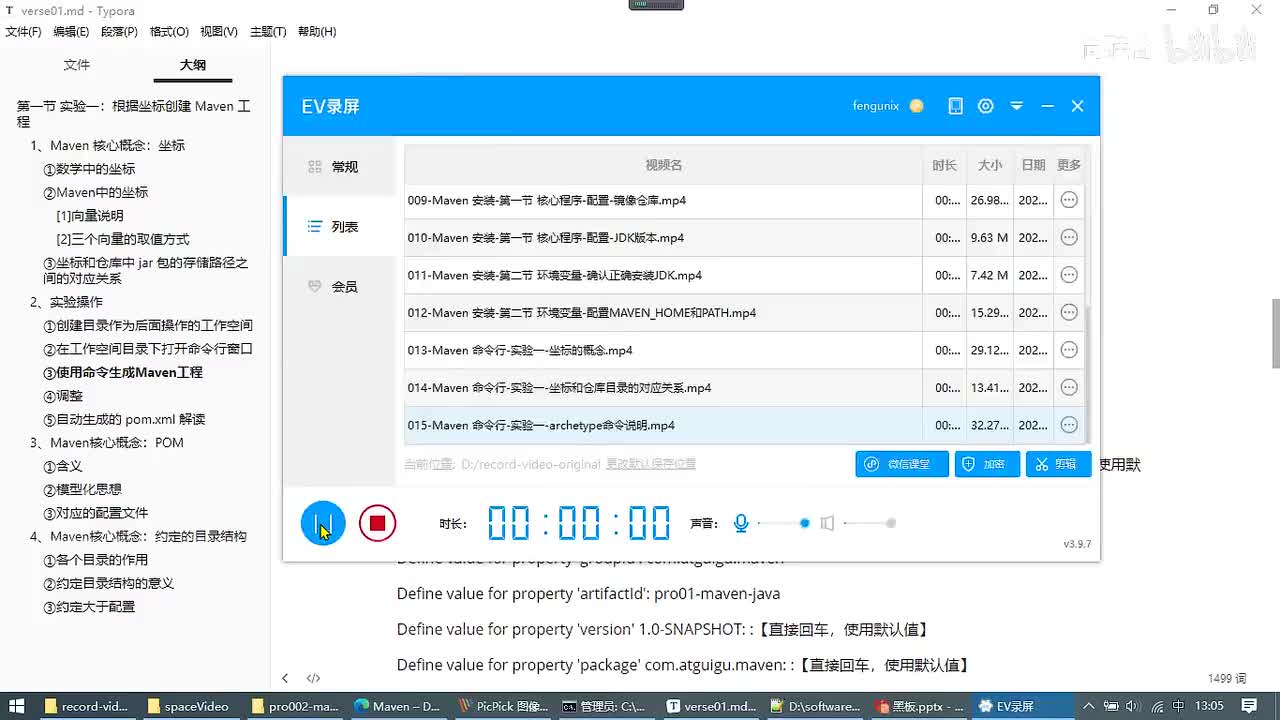1280x720 pixels.
Task: Switch to 黑板.pptx taskbar item
Action: 919,706
